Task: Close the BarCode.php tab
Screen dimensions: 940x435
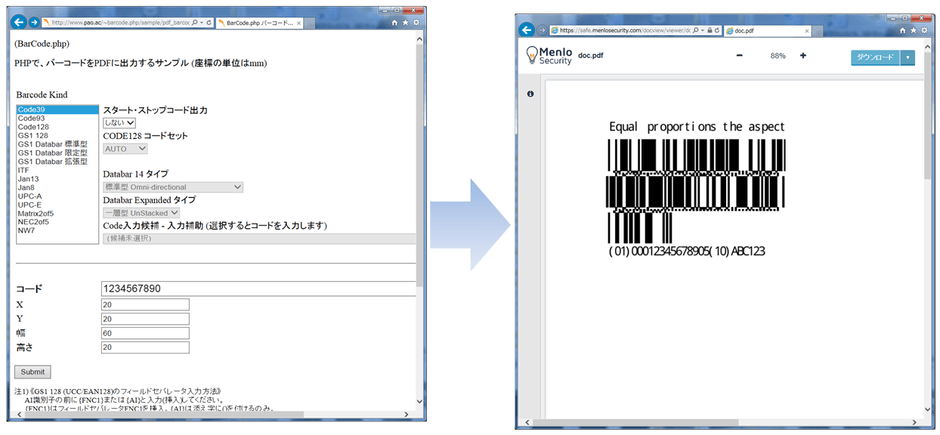Action: pyautogui.click(x=299, y=23)
